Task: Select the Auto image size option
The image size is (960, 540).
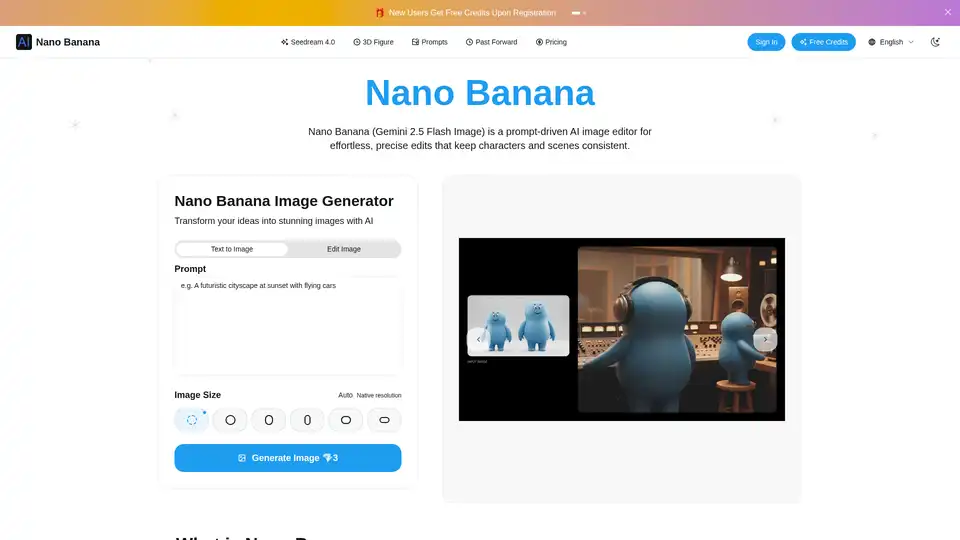Action: tap(192, 420)
